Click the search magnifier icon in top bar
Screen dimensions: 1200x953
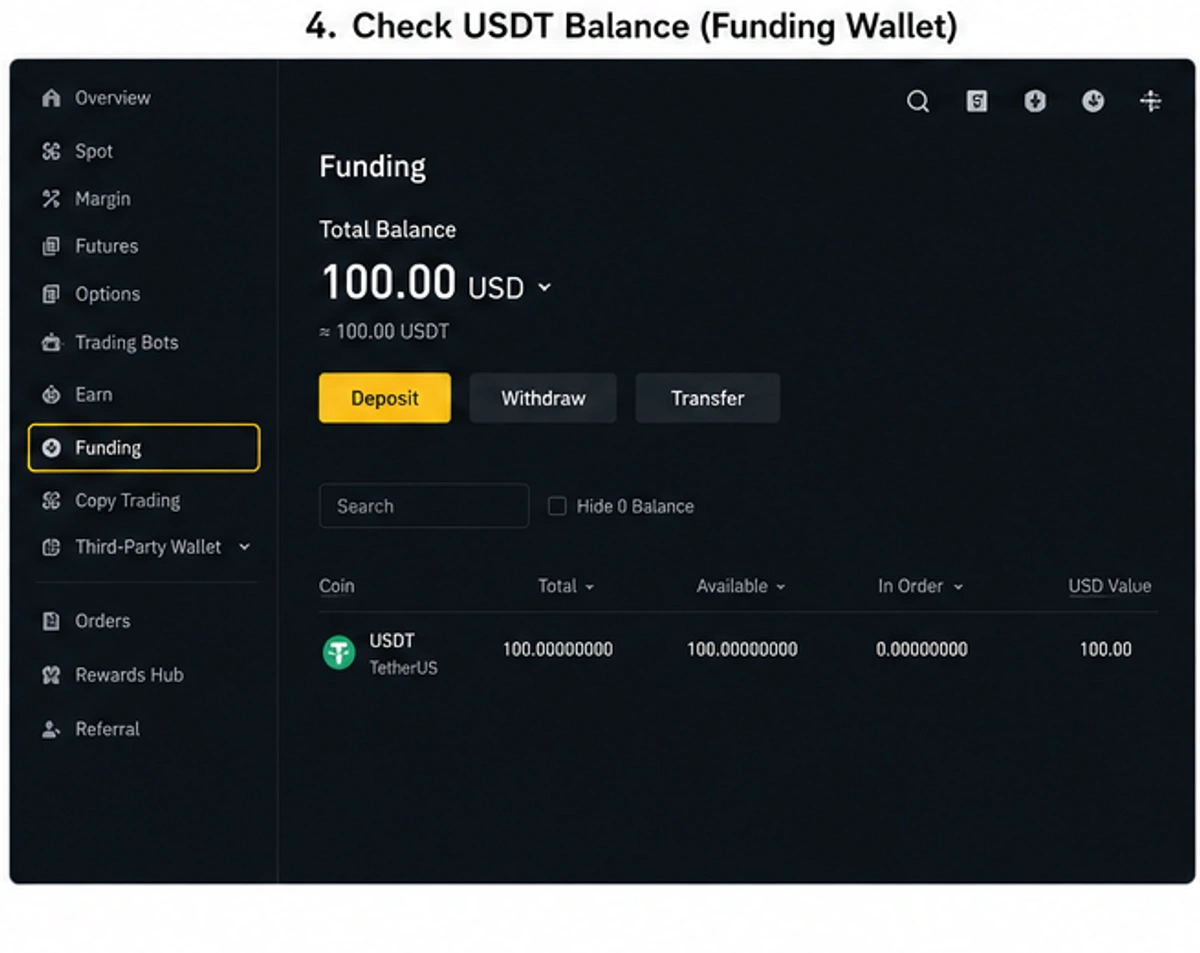[x=918, y=101]
